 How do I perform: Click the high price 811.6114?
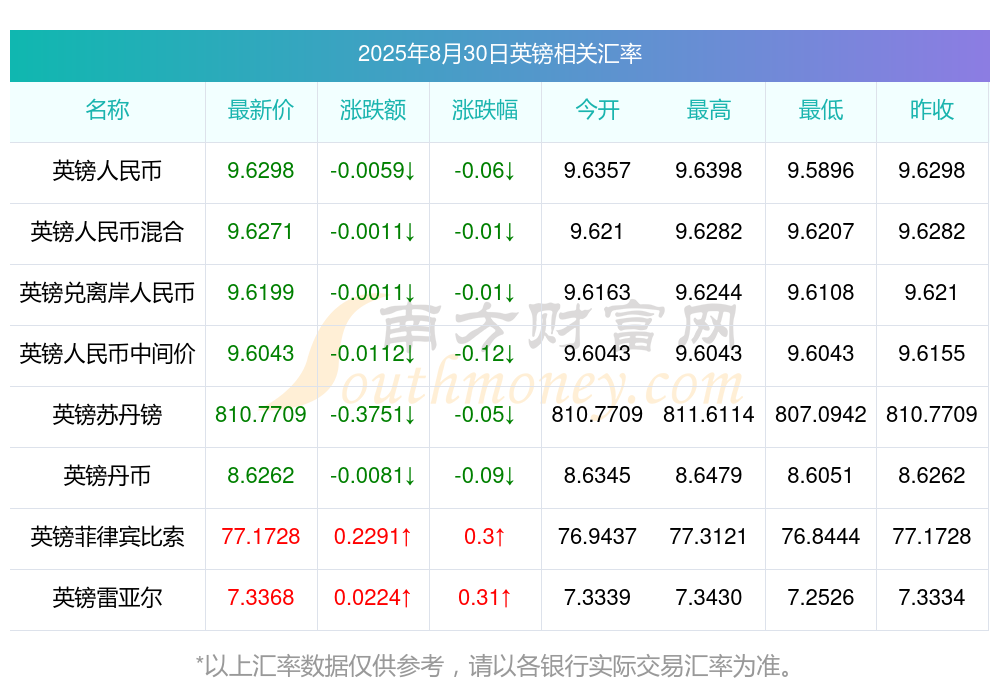[709, 414]
